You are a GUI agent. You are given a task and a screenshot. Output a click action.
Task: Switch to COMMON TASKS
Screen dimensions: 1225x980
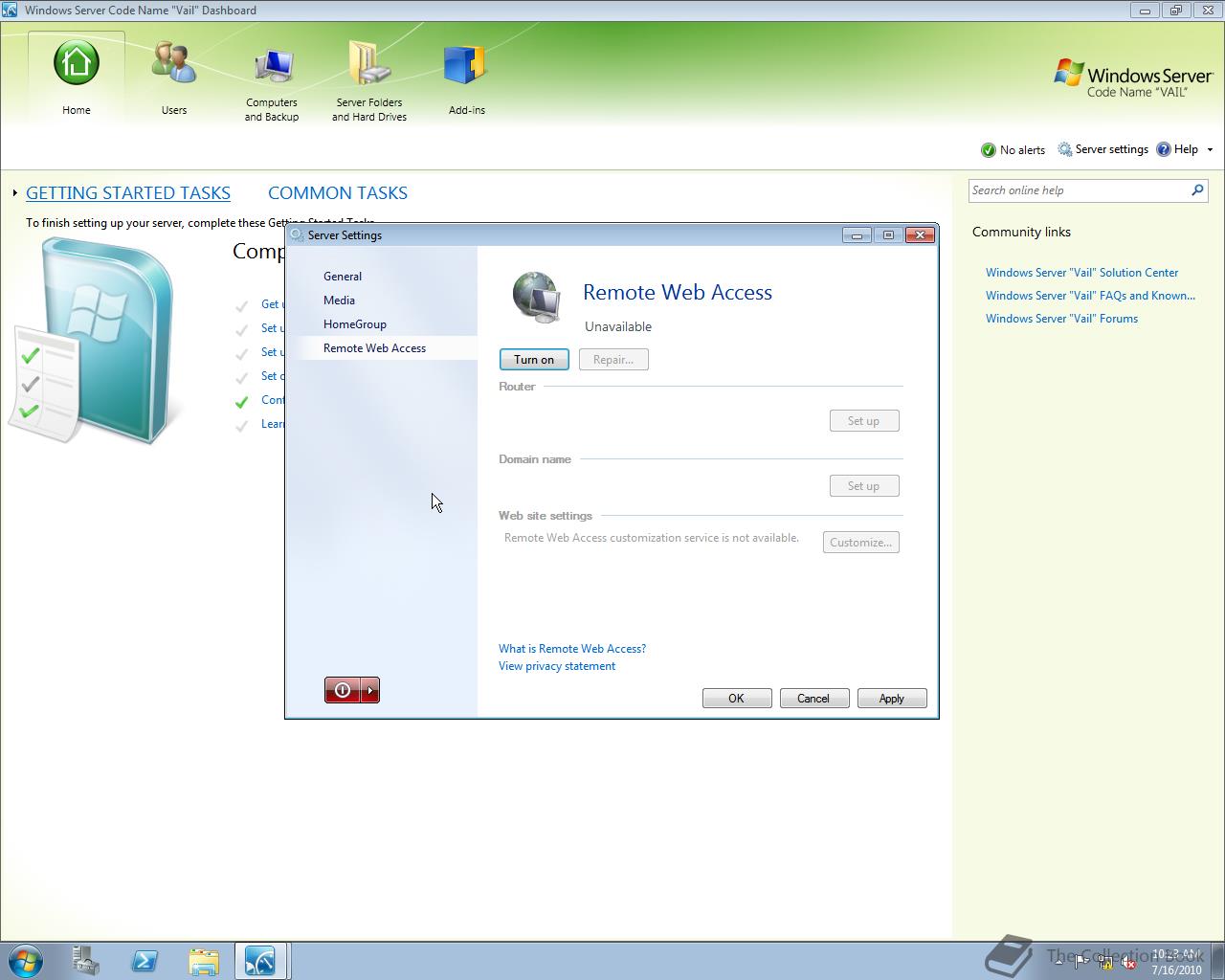(x=338, y=192)
